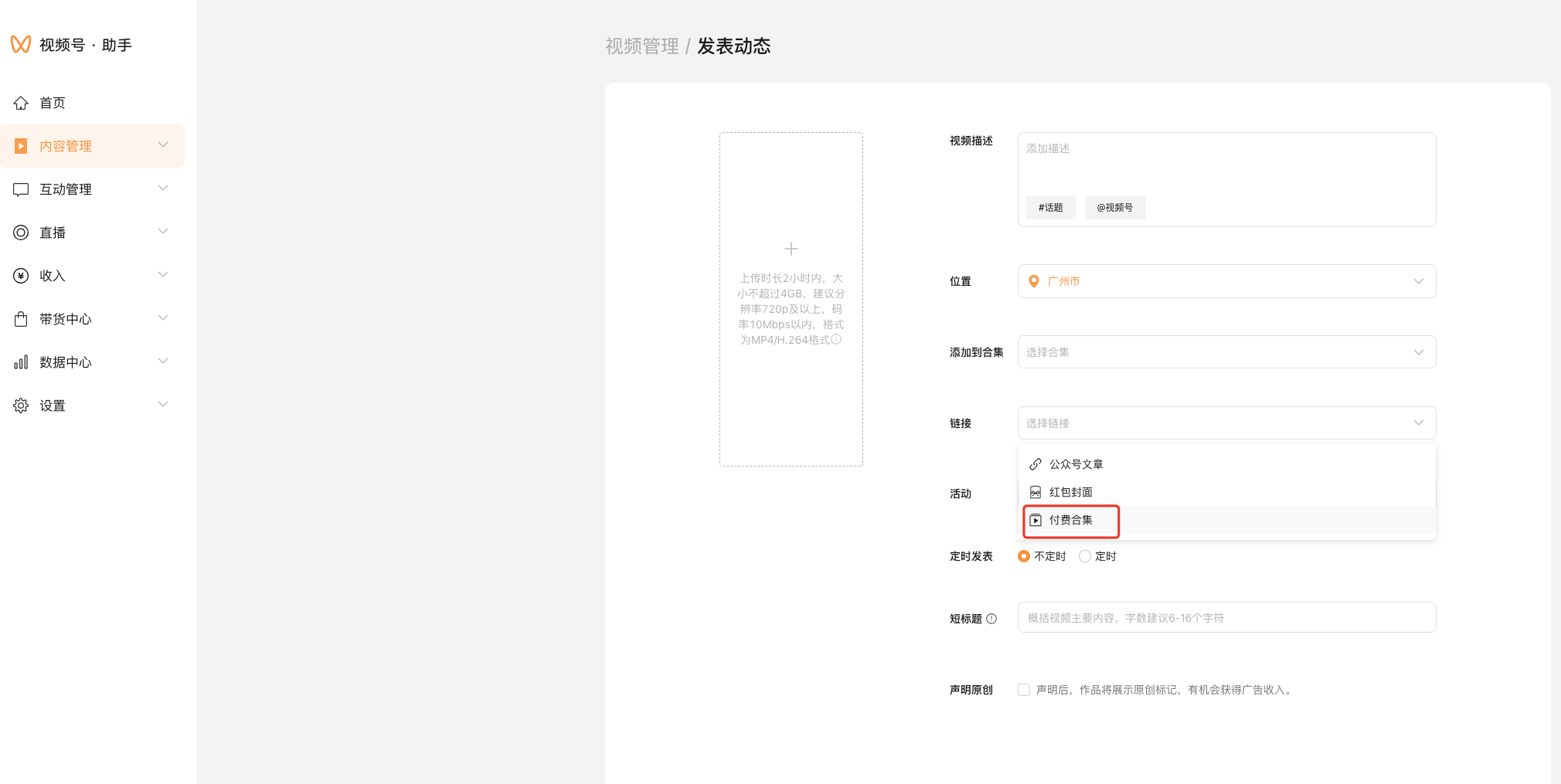Viewport: 1561px width, 784px height.
Task: Click the 首页 home icon
Action: tap(21, 103)
